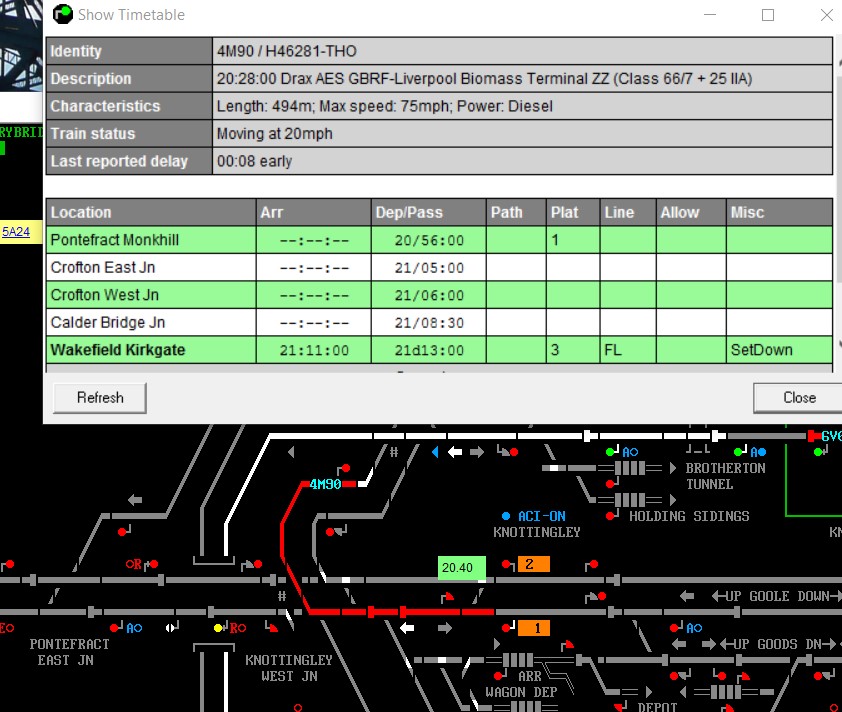Click the Allow column header
Screen dimensions: 842x712
[691, 213]
